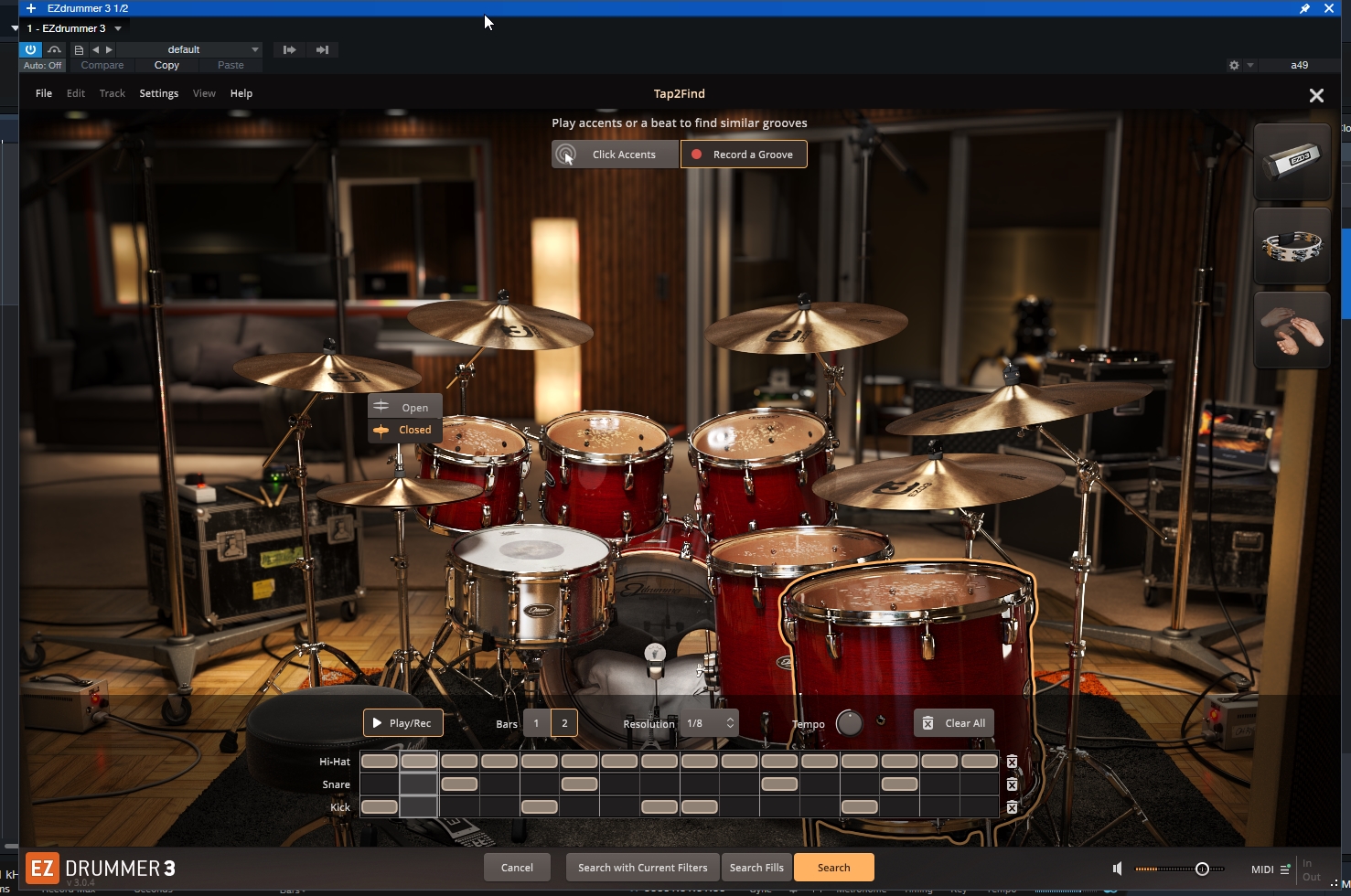Click the second arrow-to-bar routing icon
The width and height of the screenshot is (1351, 896).
pyautogui.click(x=322, y=50)
